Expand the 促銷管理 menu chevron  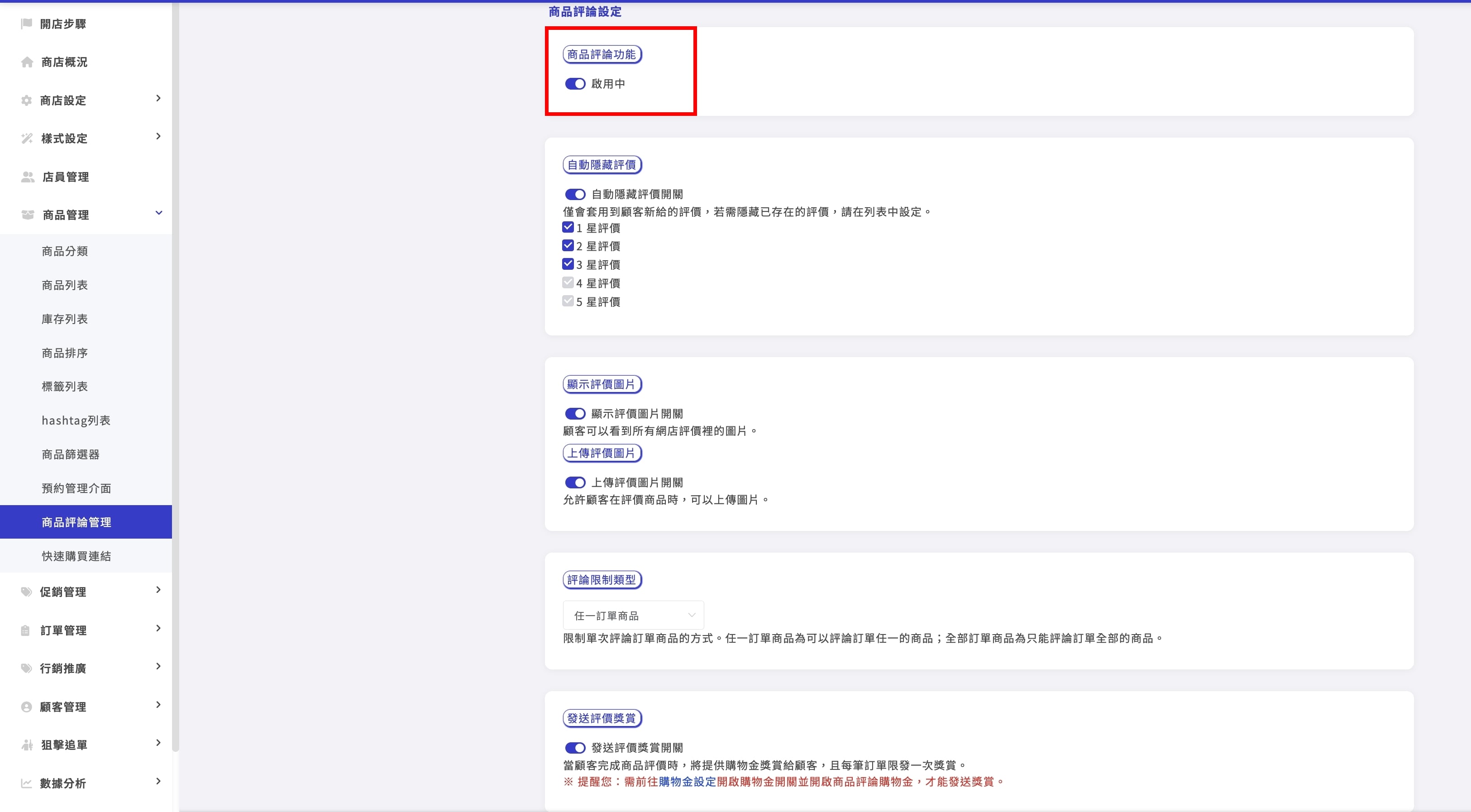(158, 590)
